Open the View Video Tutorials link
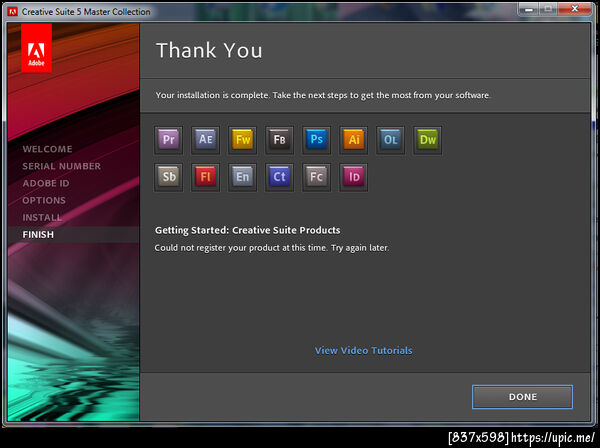The image size is (600, 448). pyautogui.click(x=364, y=350)
